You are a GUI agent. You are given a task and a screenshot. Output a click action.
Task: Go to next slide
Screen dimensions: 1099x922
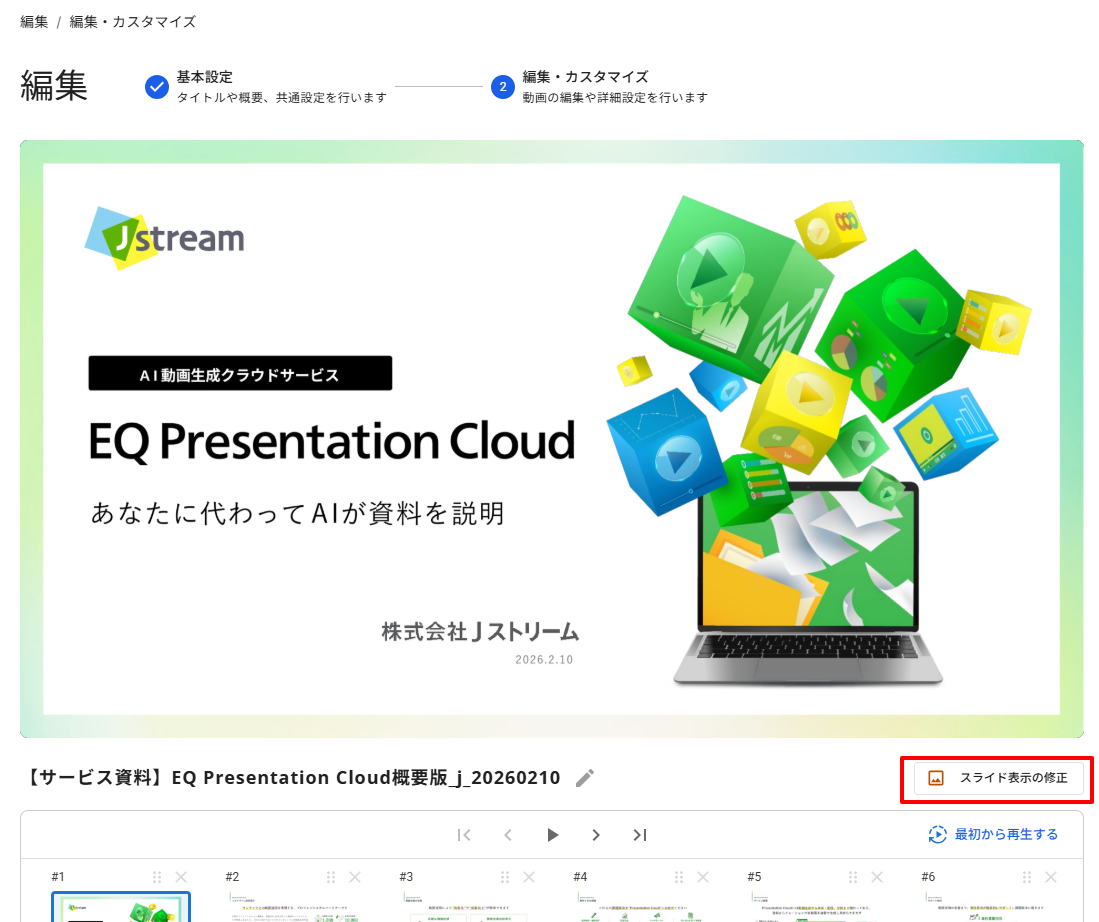pos(596,834)
